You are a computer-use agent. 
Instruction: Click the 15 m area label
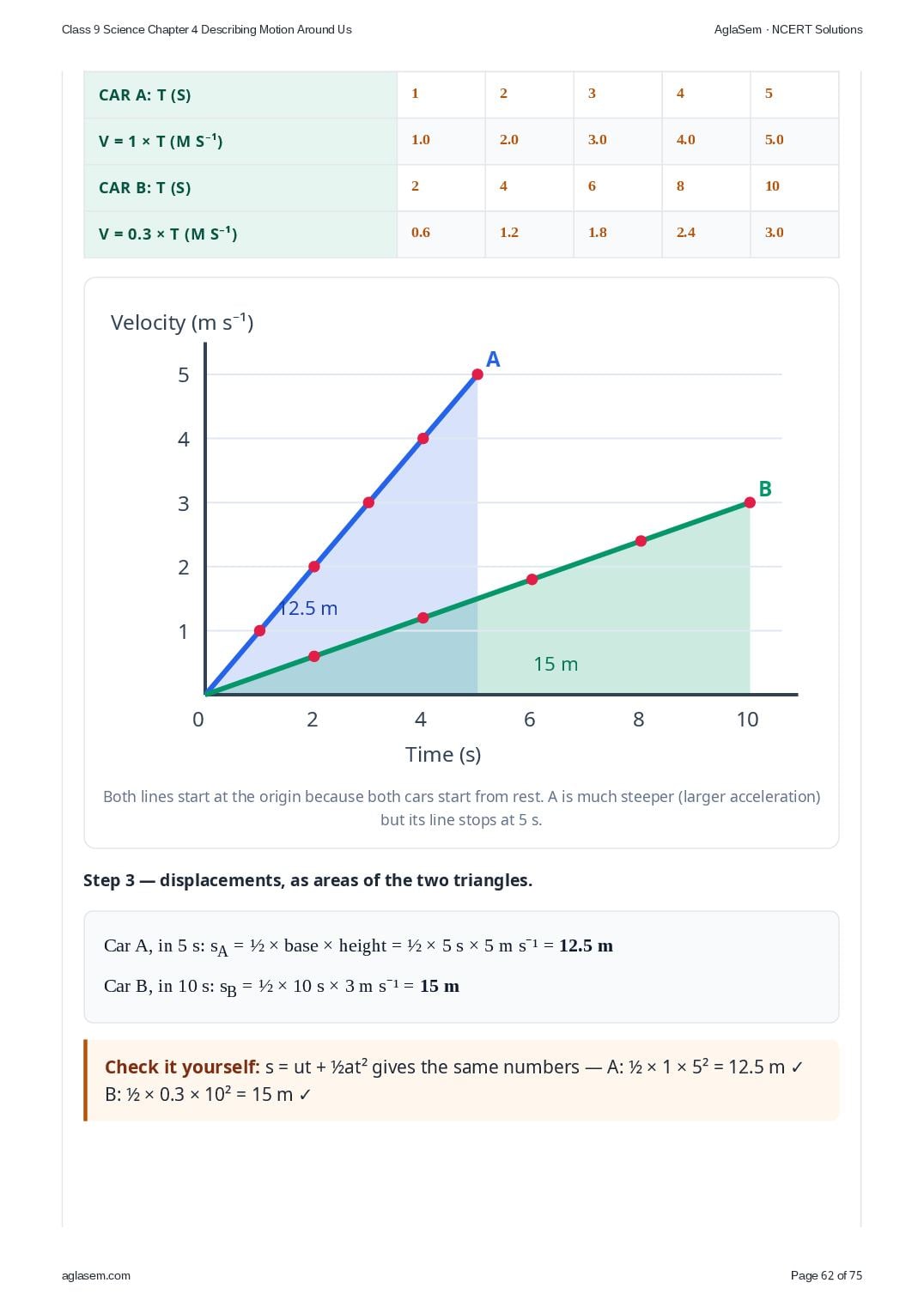click(556, 664)
